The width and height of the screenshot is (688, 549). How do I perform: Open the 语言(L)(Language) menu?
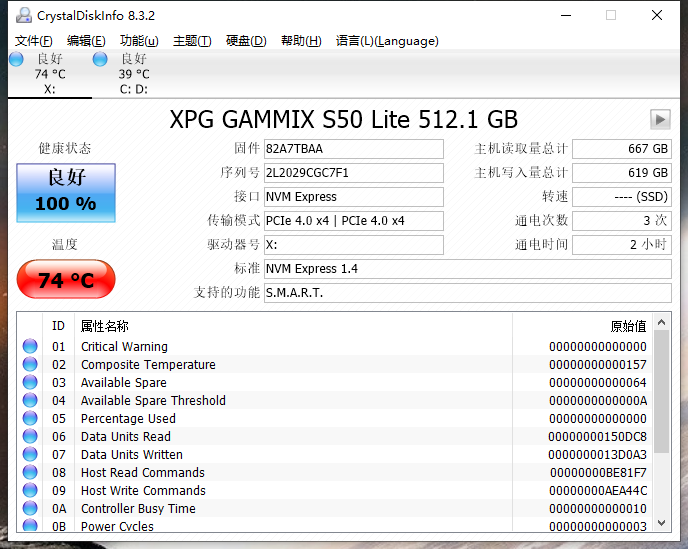coord(387,41)
